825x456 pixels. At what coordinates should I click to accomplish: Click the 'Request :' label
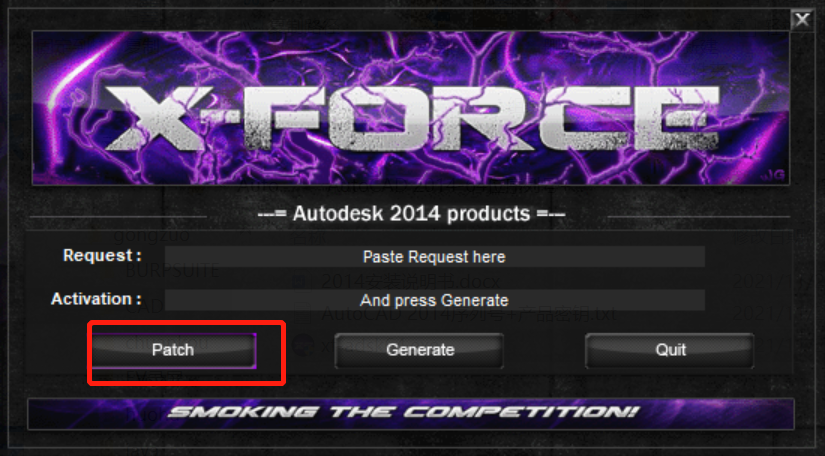[103, 256]
